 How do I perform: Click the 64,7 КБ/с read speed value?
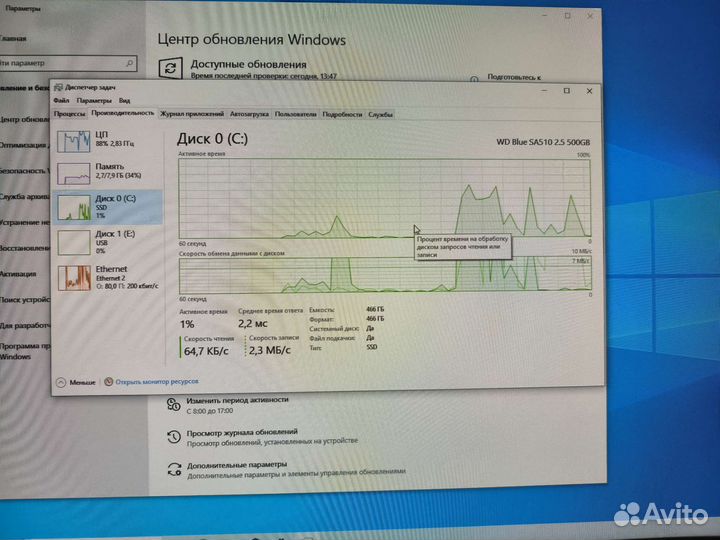click(206, 351)
